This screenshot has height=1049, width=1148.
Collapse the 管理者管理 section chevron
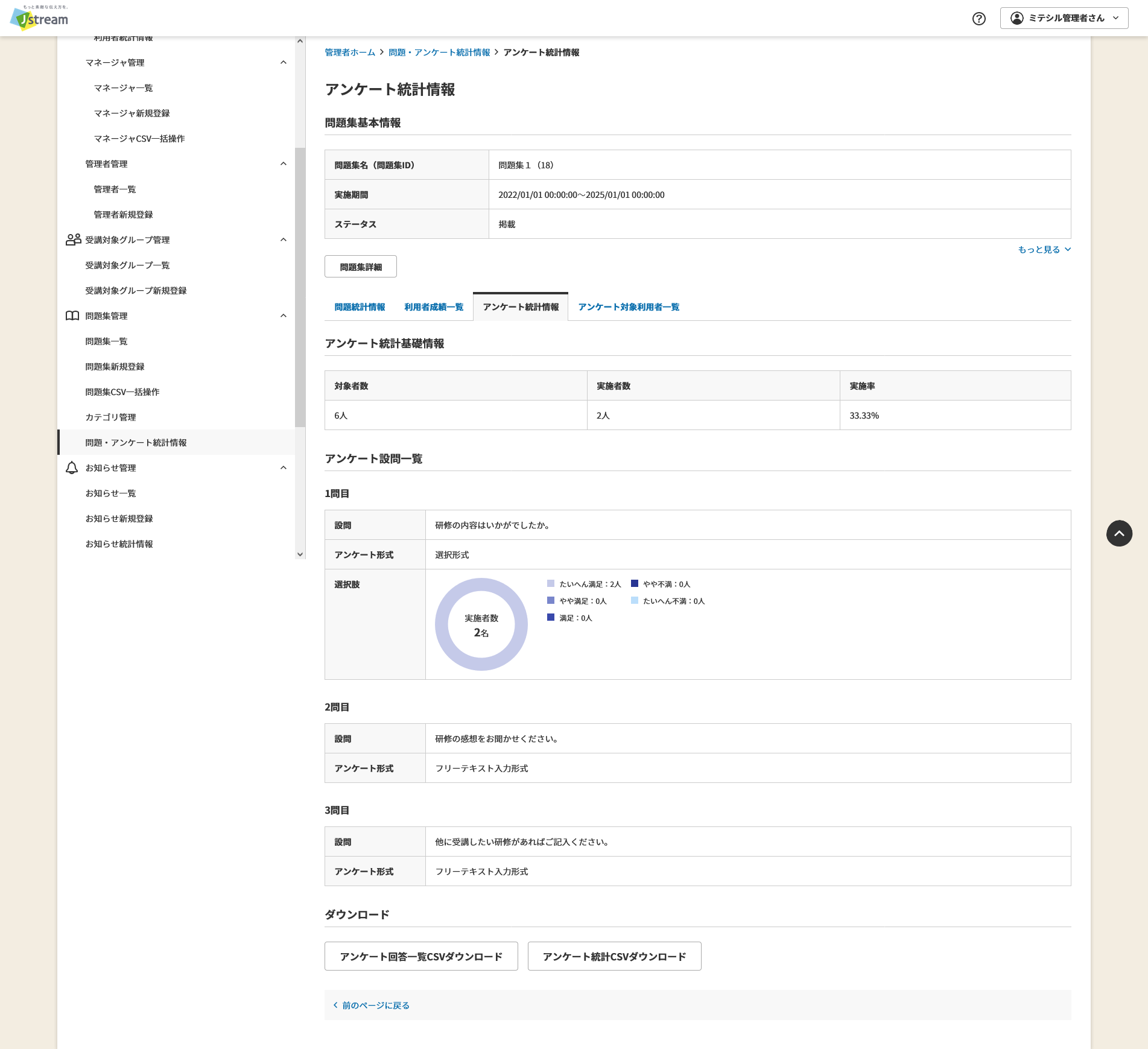284,163
